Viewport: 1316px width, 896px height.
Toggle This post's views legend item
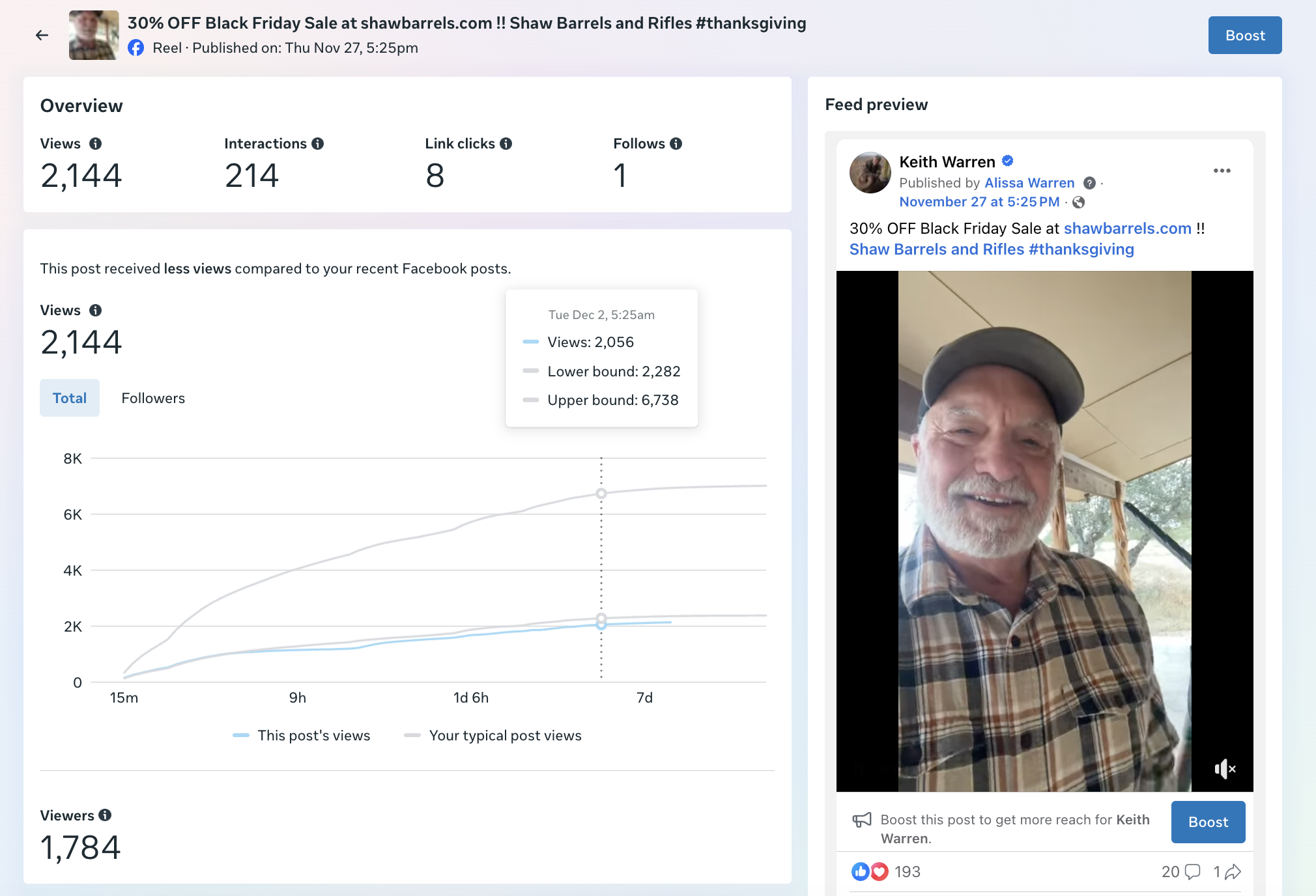302,735
